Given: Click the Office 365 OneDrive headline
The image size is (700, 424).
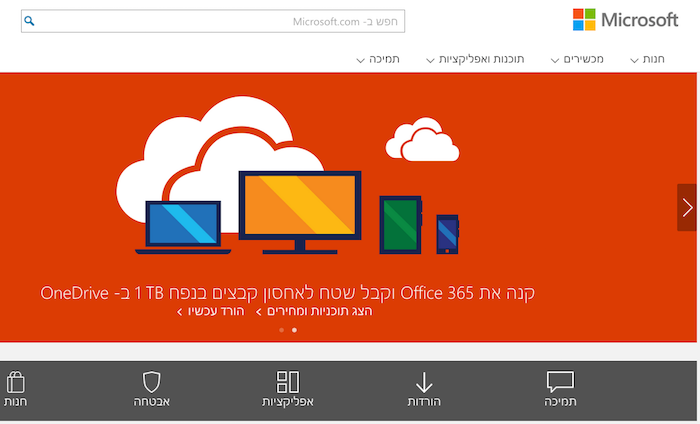Looking at the screenshot, I should [288, 293].
